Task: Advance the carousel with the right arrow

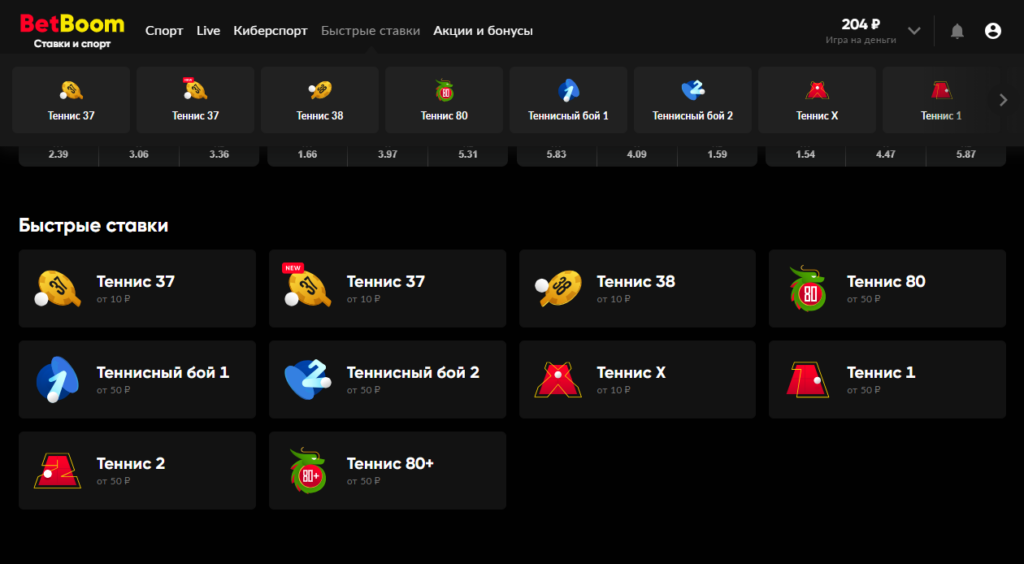Action: click(x=1004, y=100)
